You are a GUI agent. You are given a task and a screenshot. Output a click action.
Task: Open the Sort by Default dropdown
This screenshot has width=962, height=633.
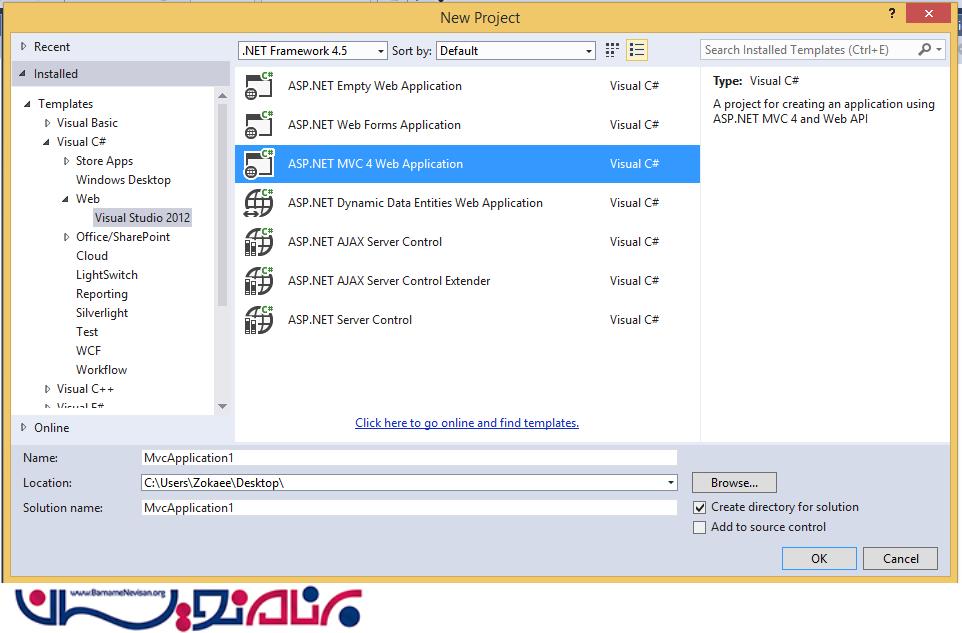(516, 51)
